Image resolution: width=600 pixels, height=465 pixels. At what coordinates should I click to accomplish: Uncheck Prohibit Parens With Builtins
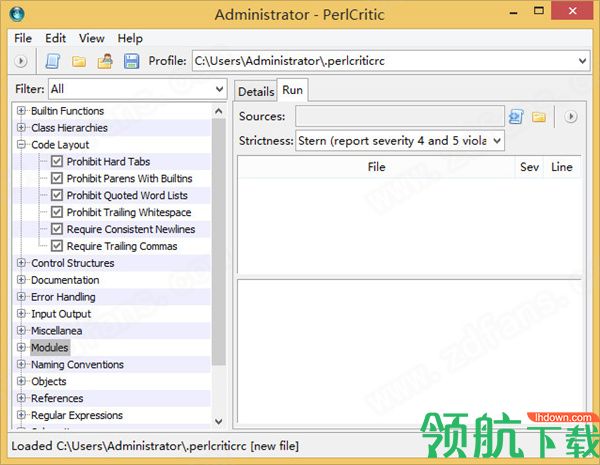coord(57,178)
